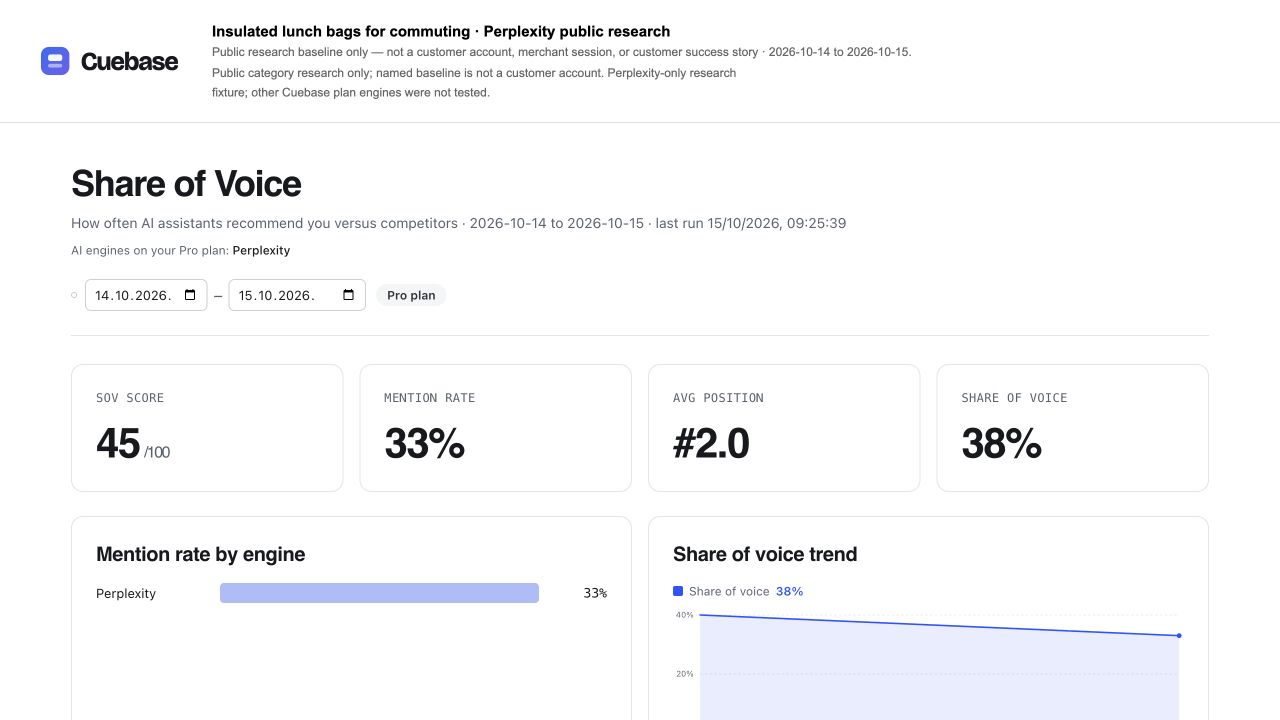Click the Avg Position value #2.0
This screenshot has width=1280, height=720.
click(x=711, y=443)
